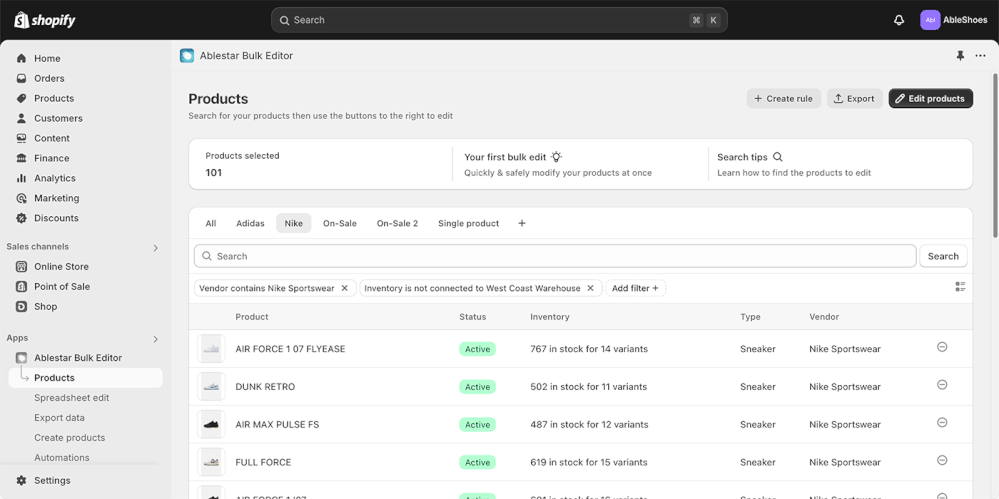Open the Your first bulk edit card
Image resolution: width=999 pixels, height=499 pixels.
click(x=580, y=164)
